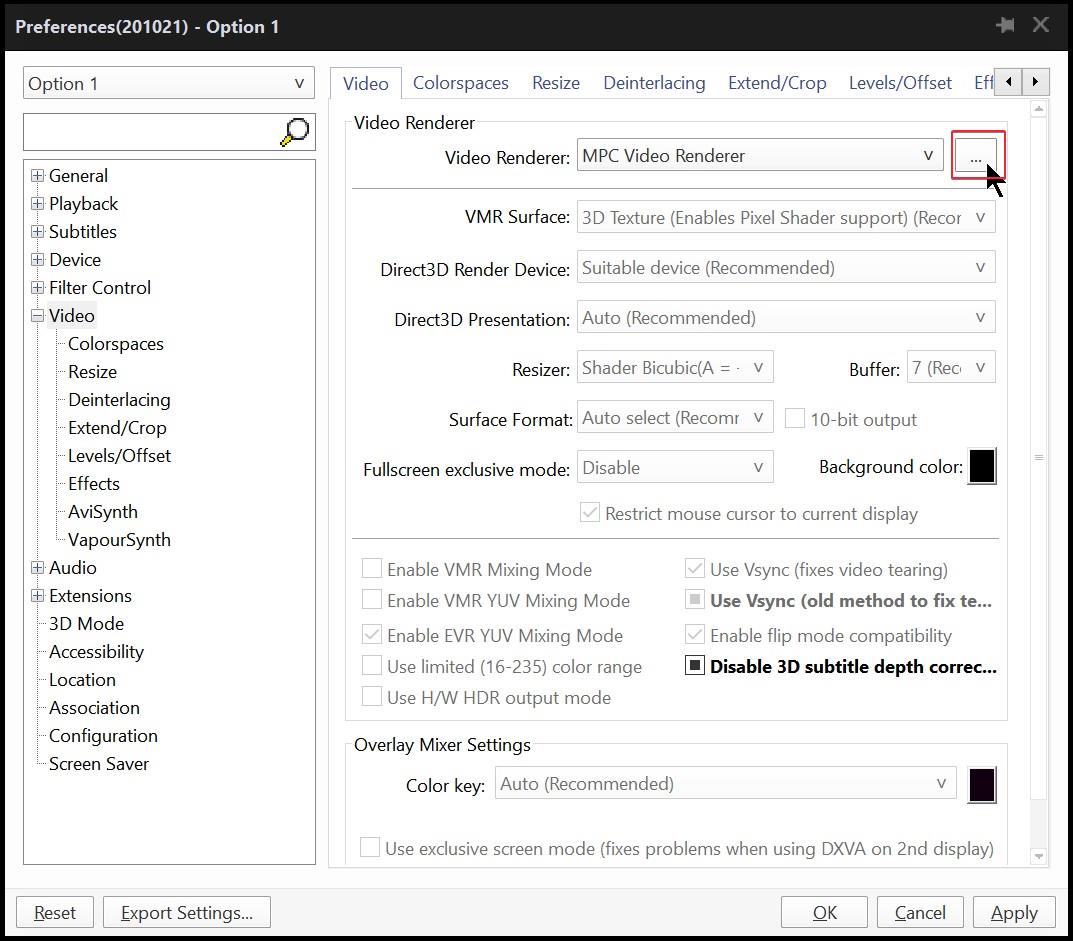
Task: Open the Resizer dropdown
Action: [675, 368]
